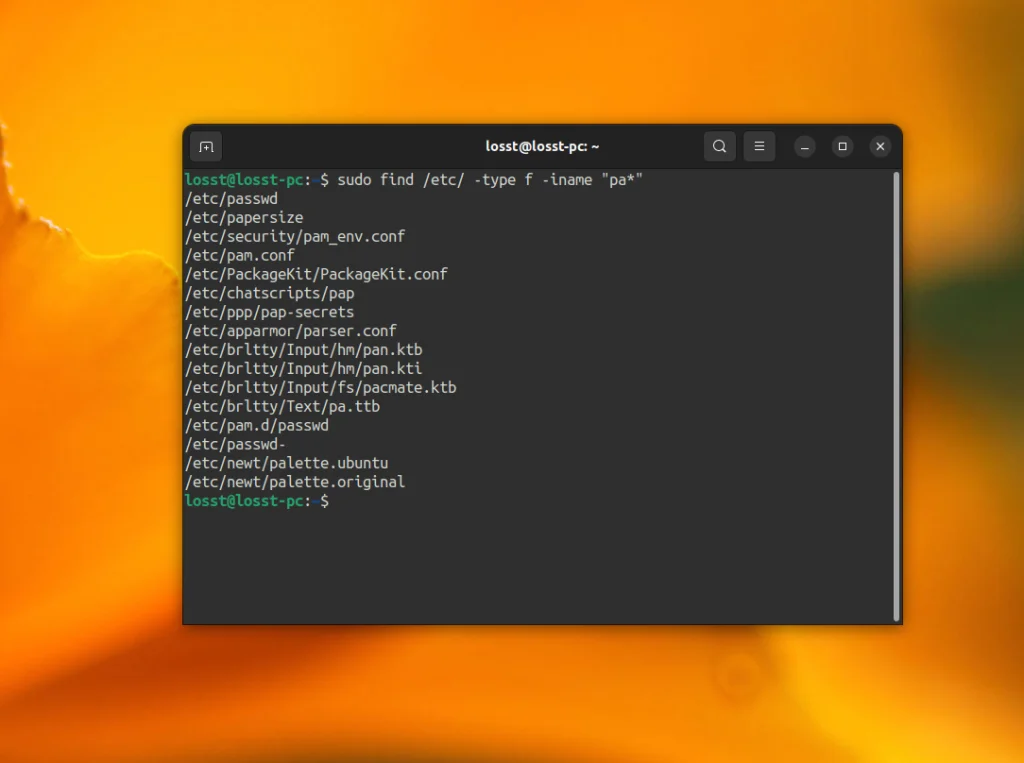Click the sudo find command line

[414, 180]
